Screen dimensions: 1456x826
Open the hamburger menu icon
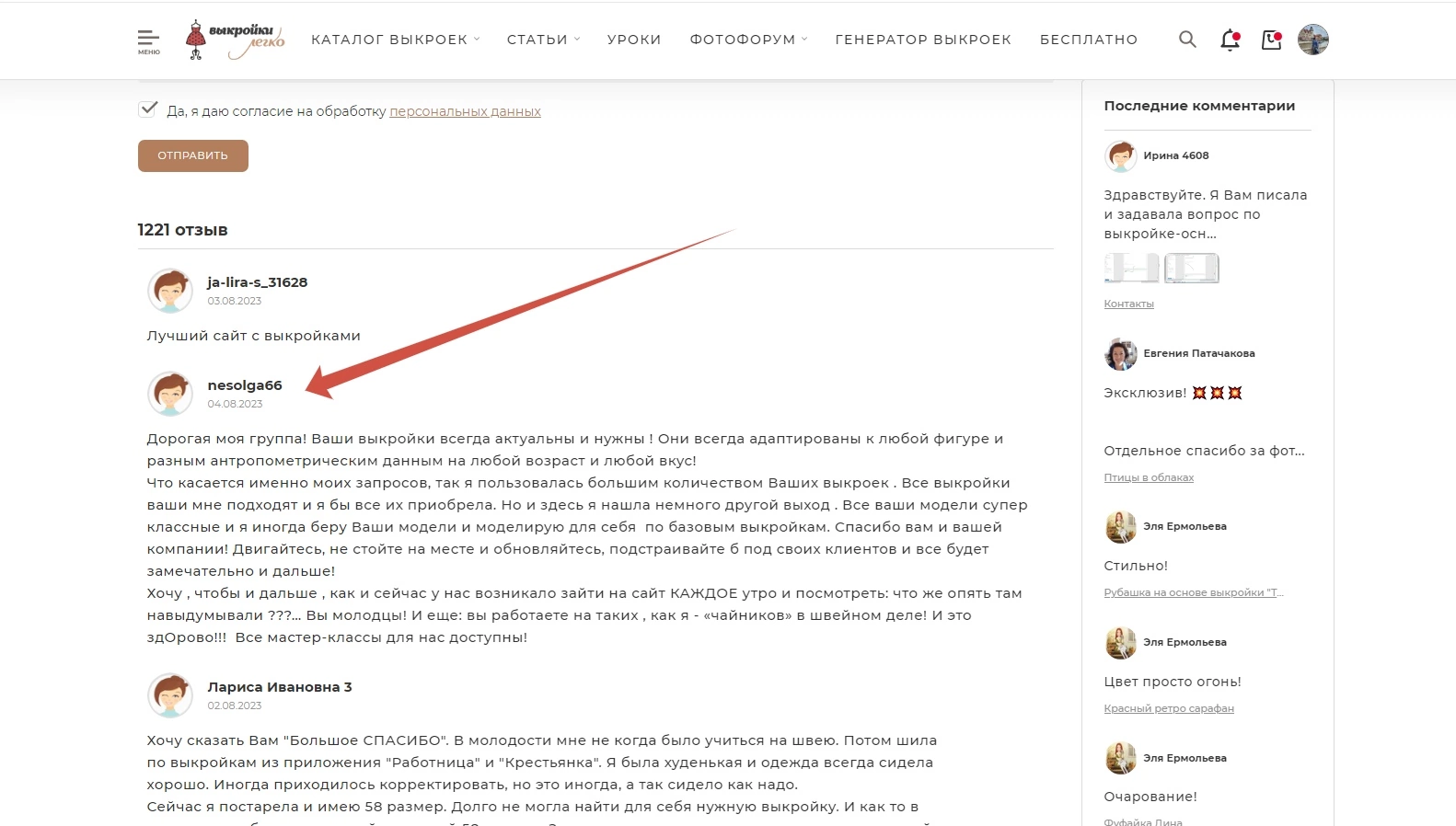(148, 41)
